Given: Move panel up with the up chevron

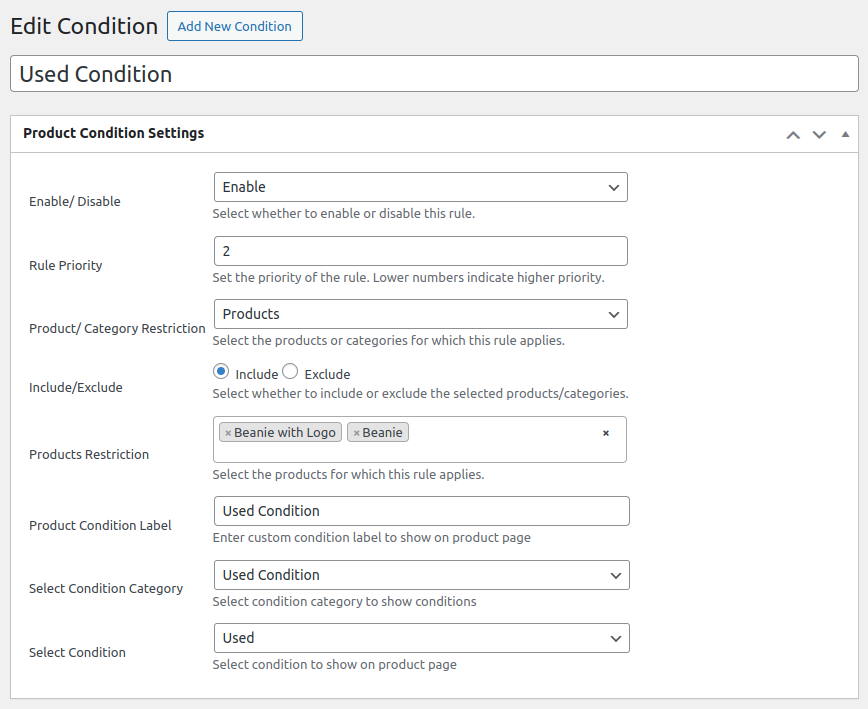Looking at the screenshot, I should pyautogui.click(x=793, y=134).
